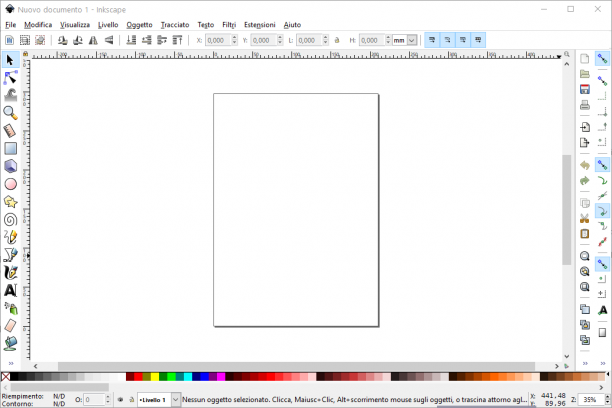Pick the Paint bucket fill tool
The width and height of the screenshot is (612, 408).
tap(10, 343)
